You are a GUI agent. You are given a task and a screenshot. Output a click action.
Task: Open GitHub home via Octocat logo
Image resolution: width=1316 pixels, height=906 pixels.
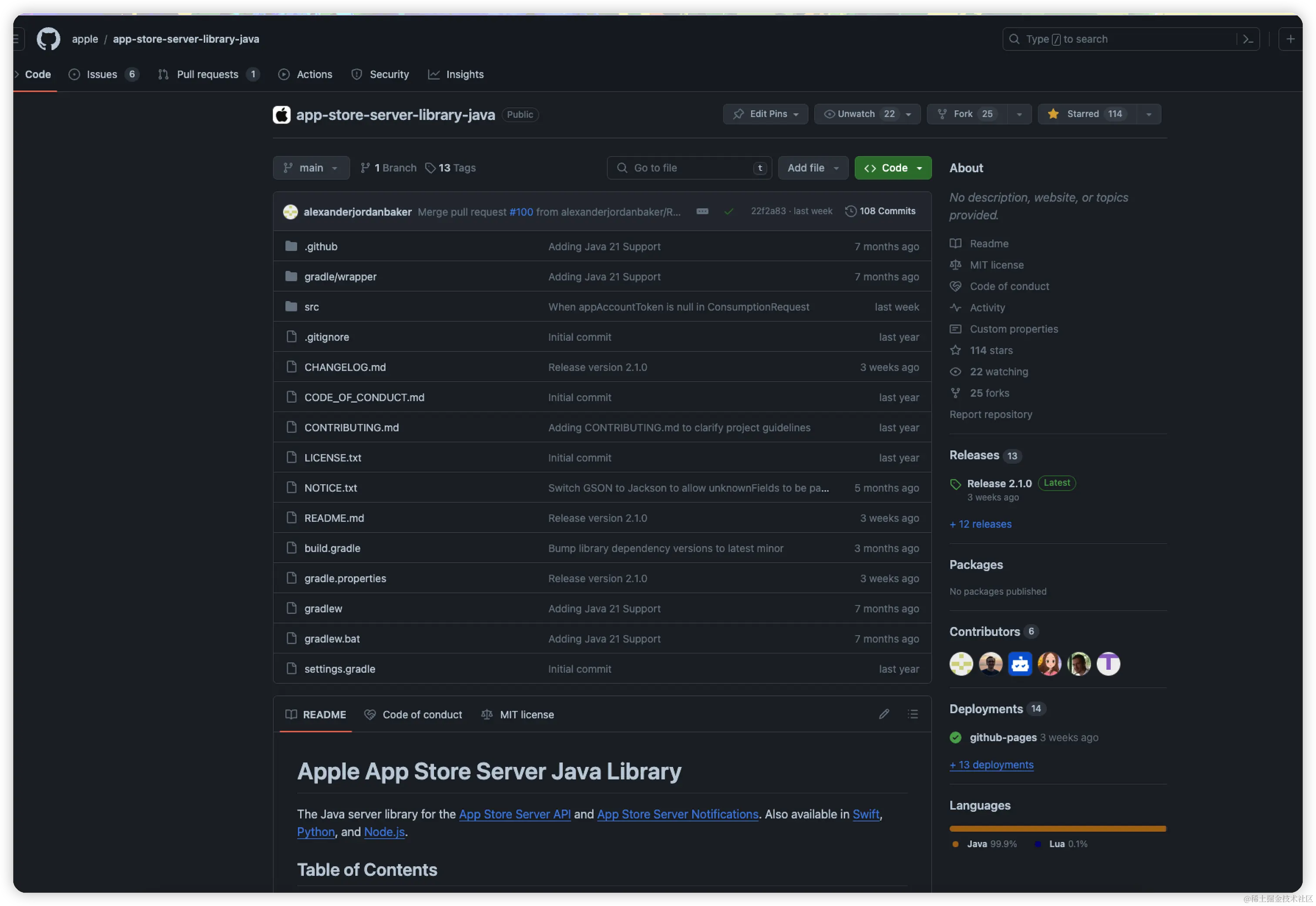[x=48, y=39]
